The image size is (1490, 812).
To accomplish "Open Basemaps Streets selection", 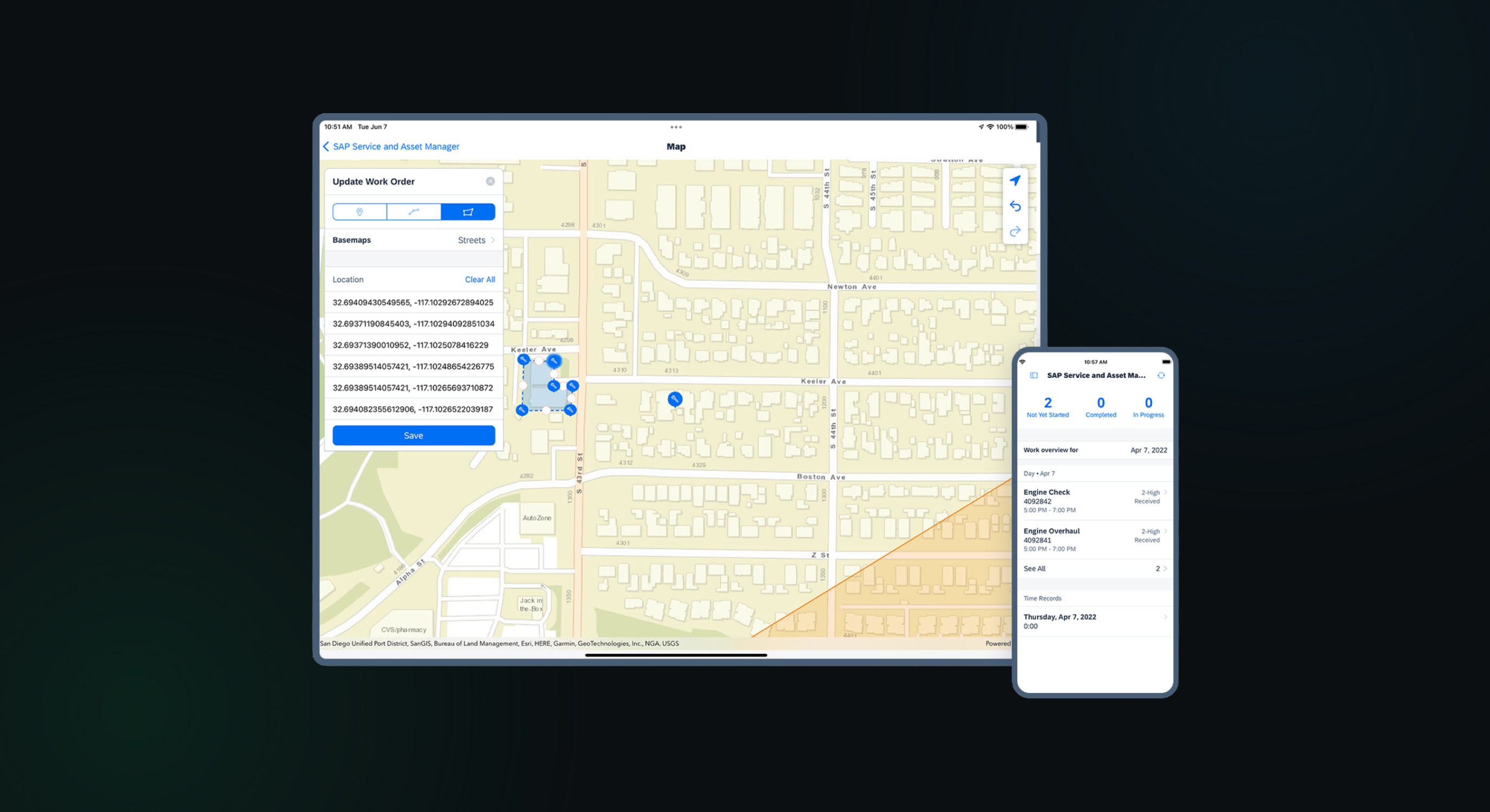I will [414, 240].
